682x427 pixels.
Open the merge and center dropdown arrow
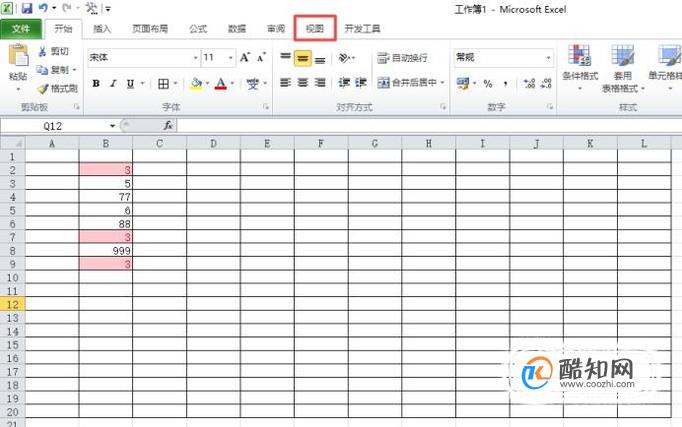[442, 83]
